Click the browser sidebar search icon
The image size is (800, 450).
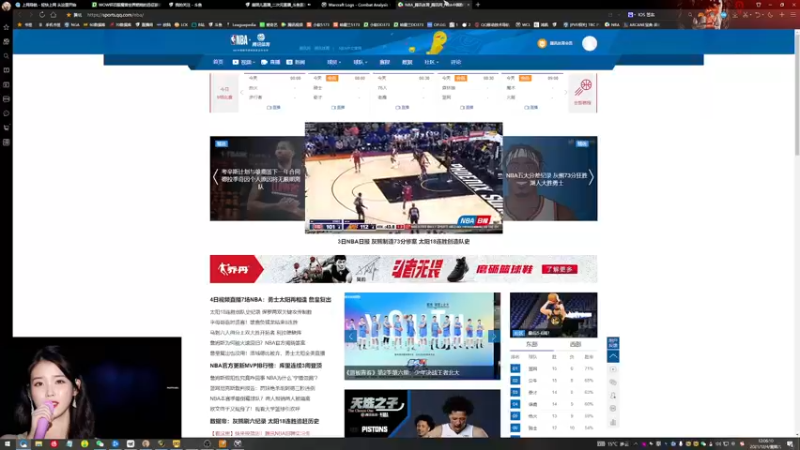[x=6, y=56]
